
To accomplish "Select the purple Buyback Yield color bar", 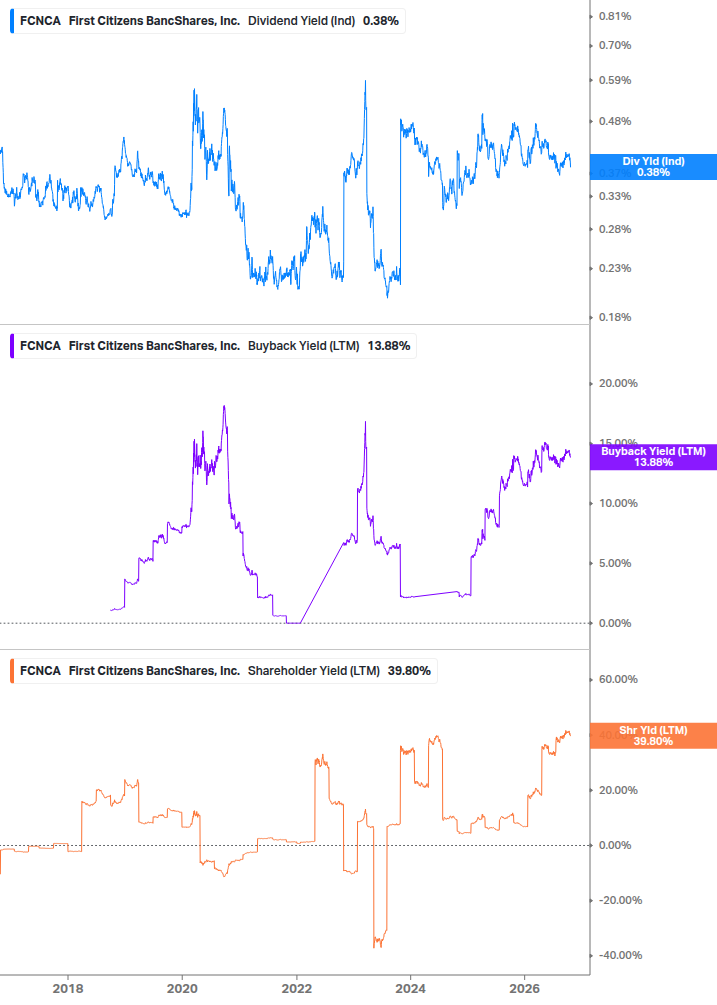I will [x=12, y=345].
